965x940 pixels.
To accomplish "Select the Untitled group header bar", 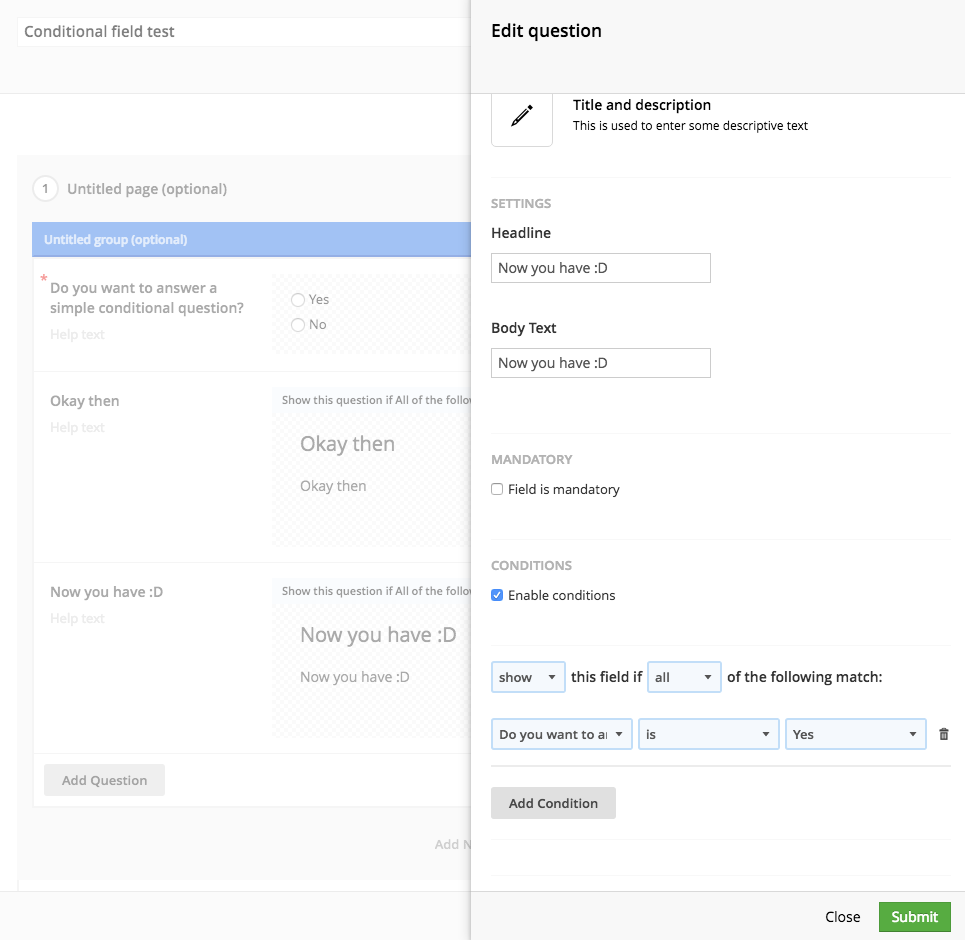I will pos(250,240).
